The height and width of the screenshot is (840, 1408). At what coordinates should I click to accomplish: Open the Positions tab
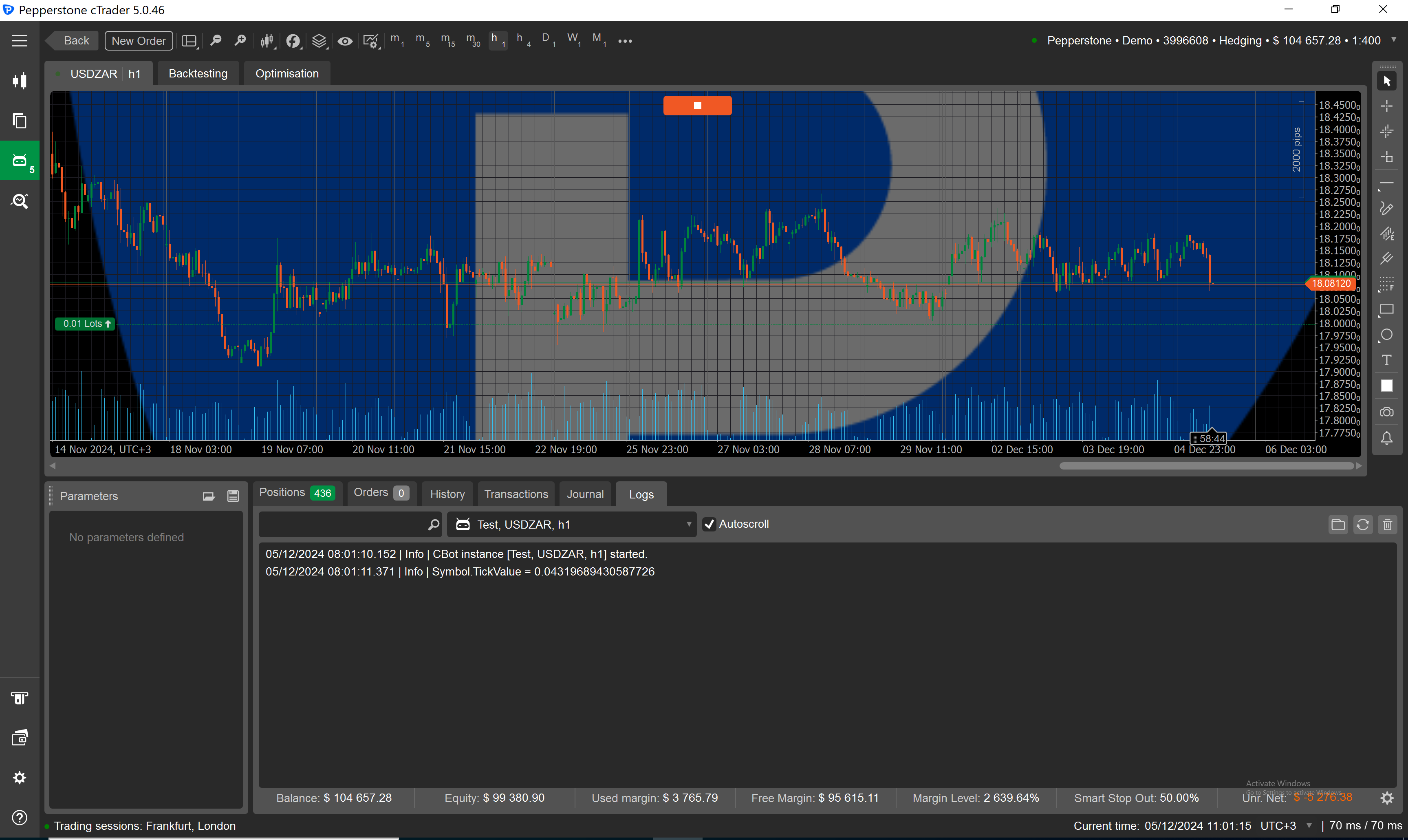pos(297,493)
